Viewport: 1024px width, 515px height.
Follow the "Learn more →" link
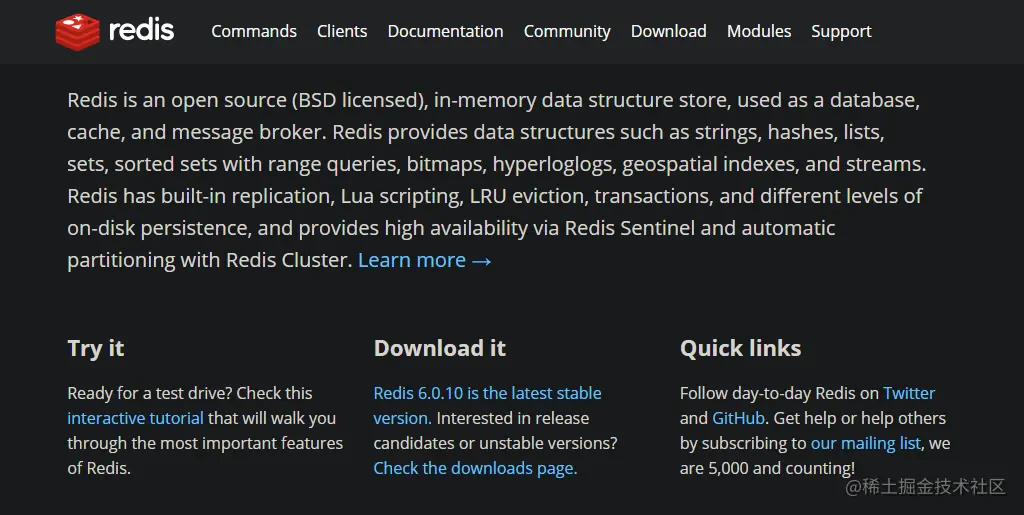click(425, 260)
